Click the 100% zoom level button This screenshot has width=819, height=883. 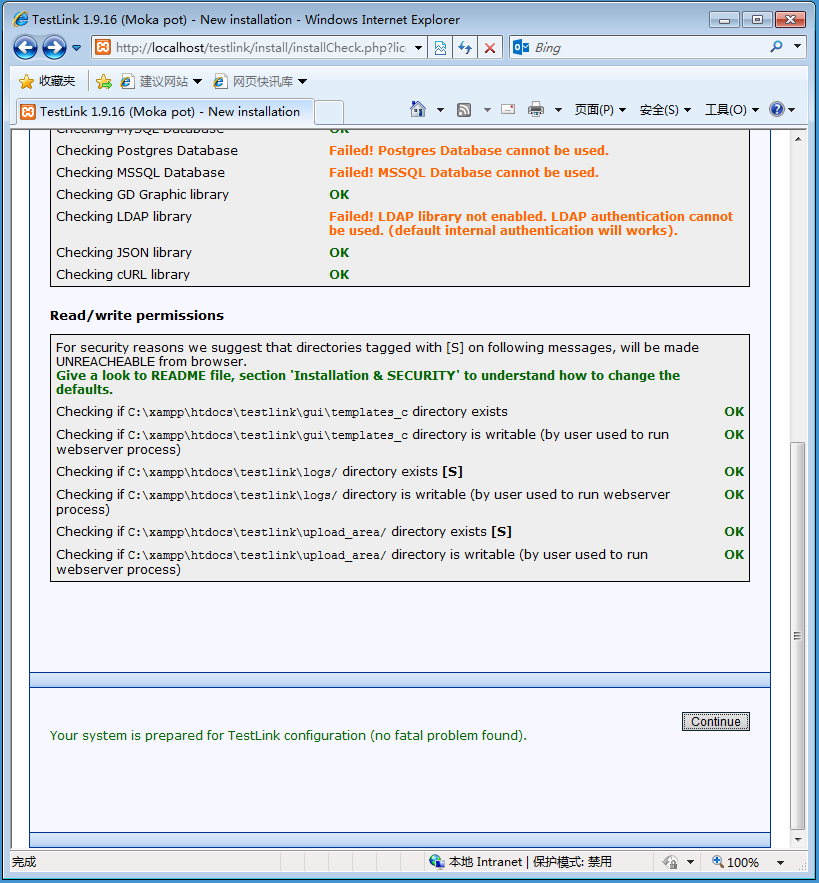736,862
